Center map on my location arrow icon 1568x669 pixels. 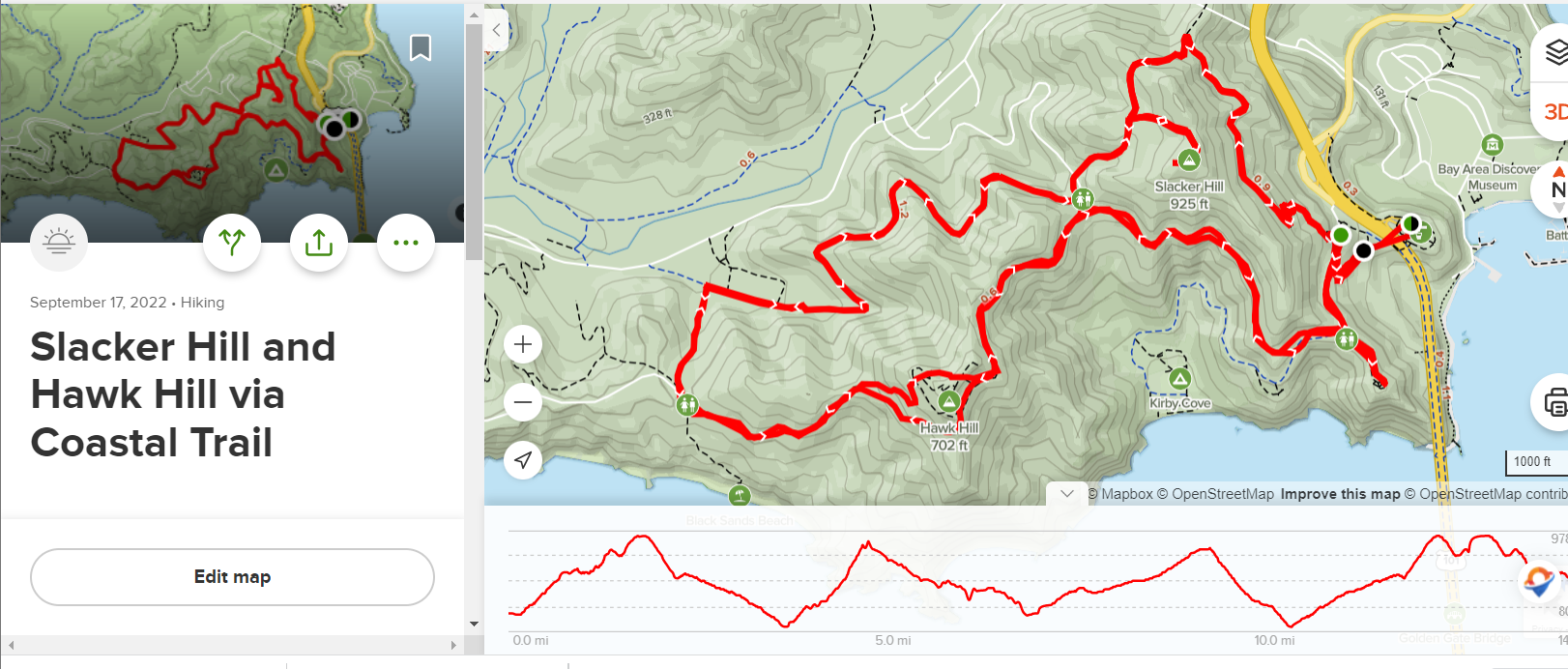[523, 460]
